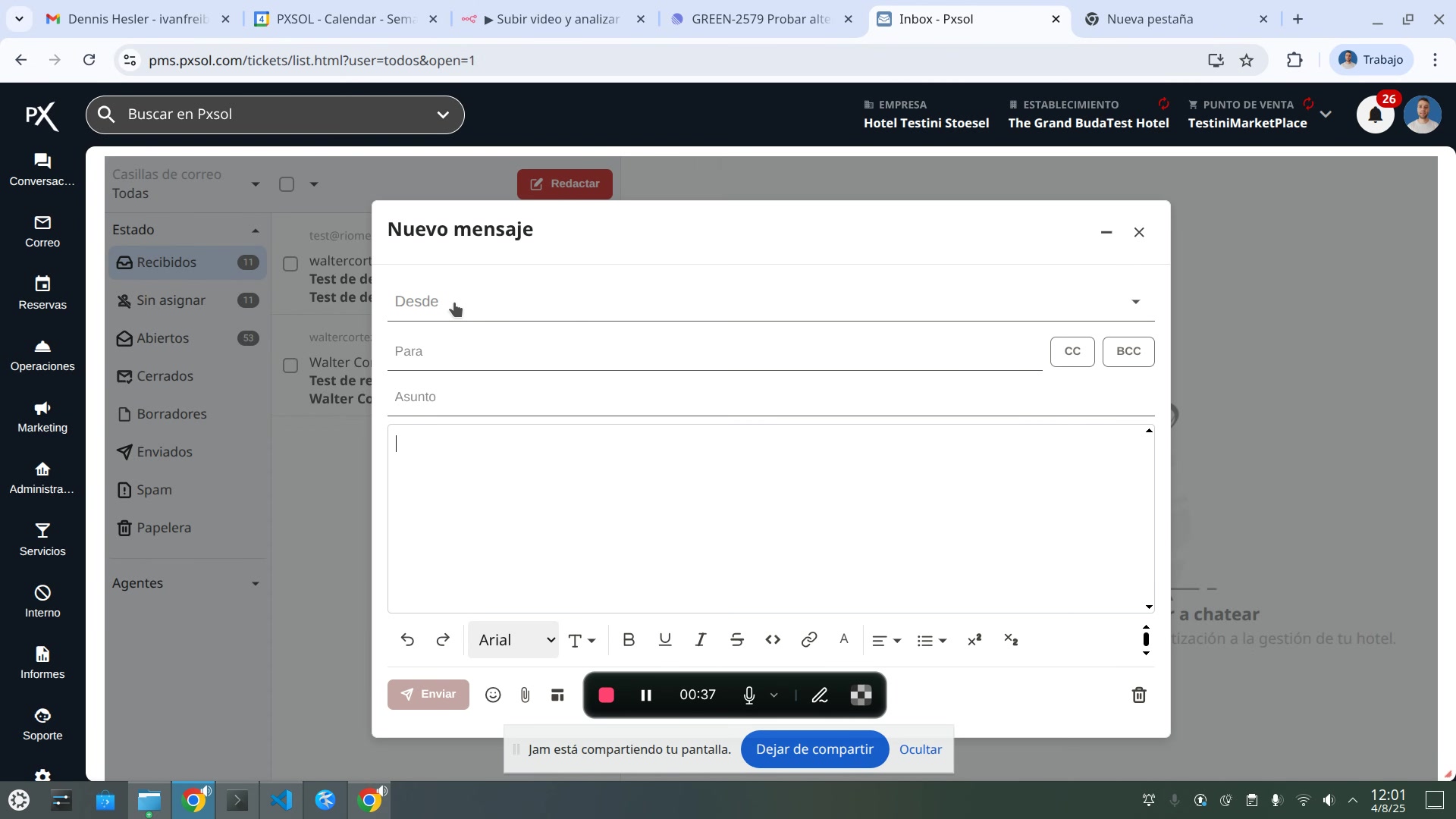The width and height of the screenshot is (1456, 819).
Task: Tick the checkbox for waltercort Test email
Action: click(290, 264)
